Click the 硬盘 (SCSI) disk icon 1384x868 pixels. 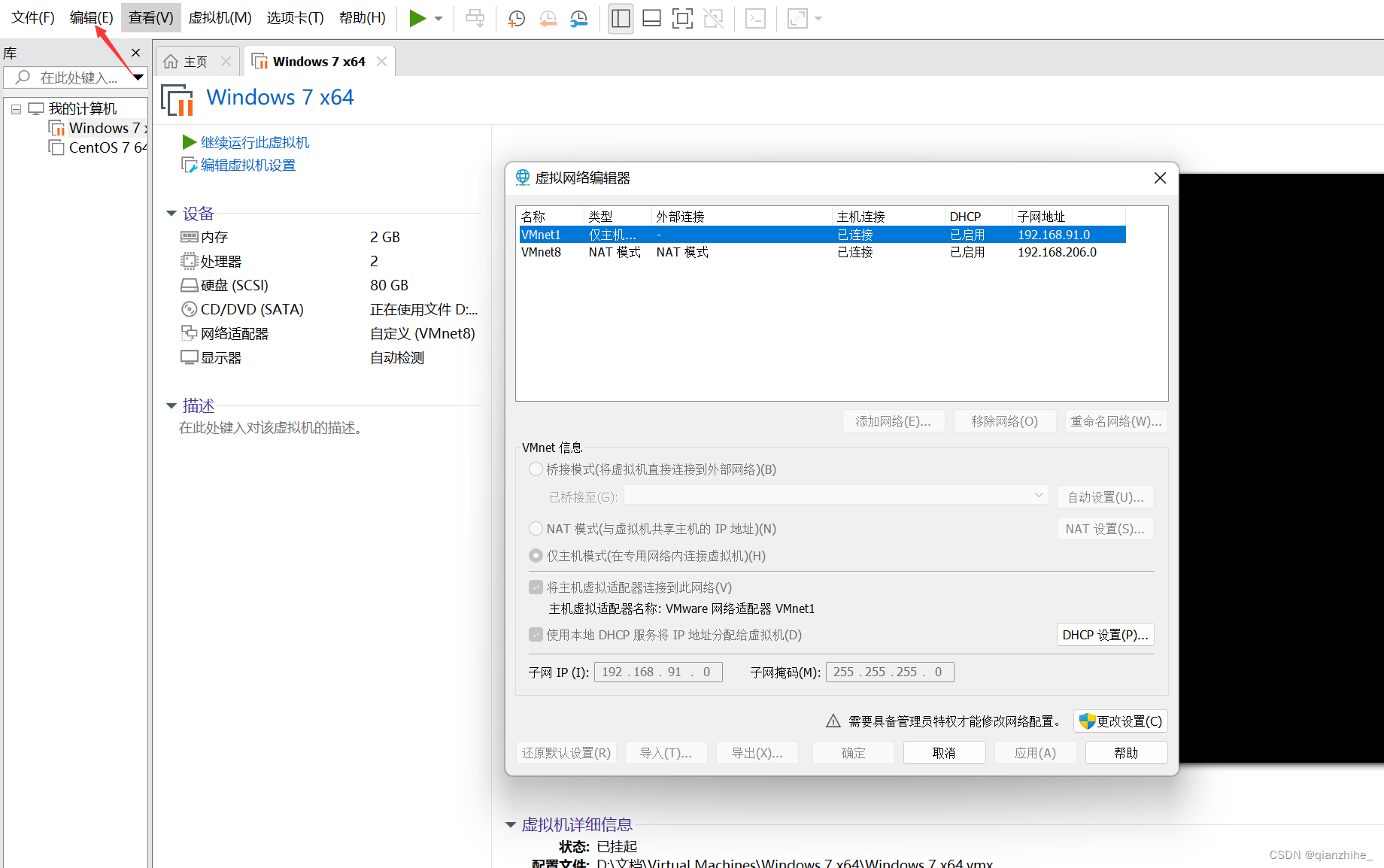[189, 285]
